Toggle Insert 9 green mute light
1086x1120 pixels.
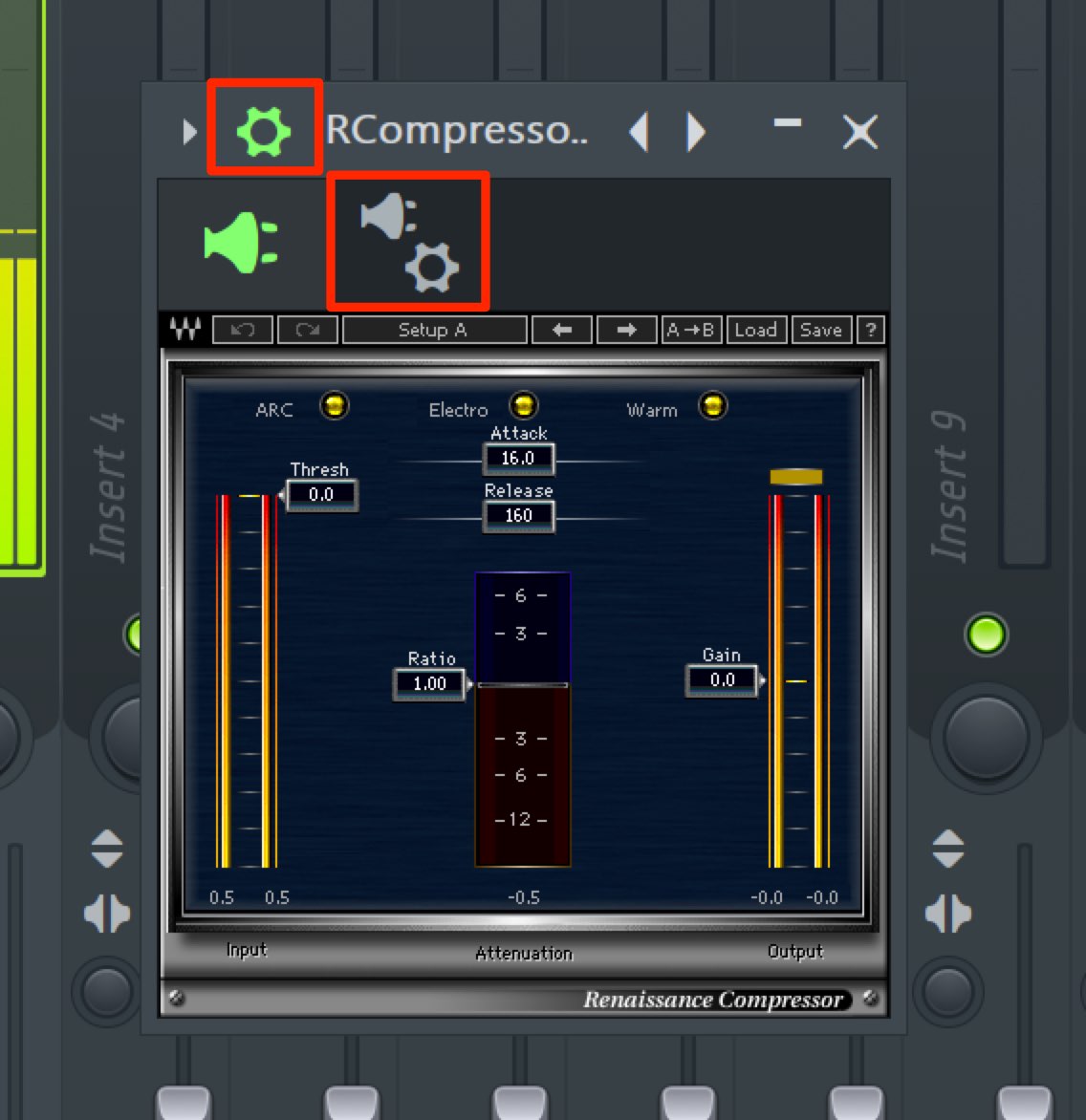click(986, 635)
